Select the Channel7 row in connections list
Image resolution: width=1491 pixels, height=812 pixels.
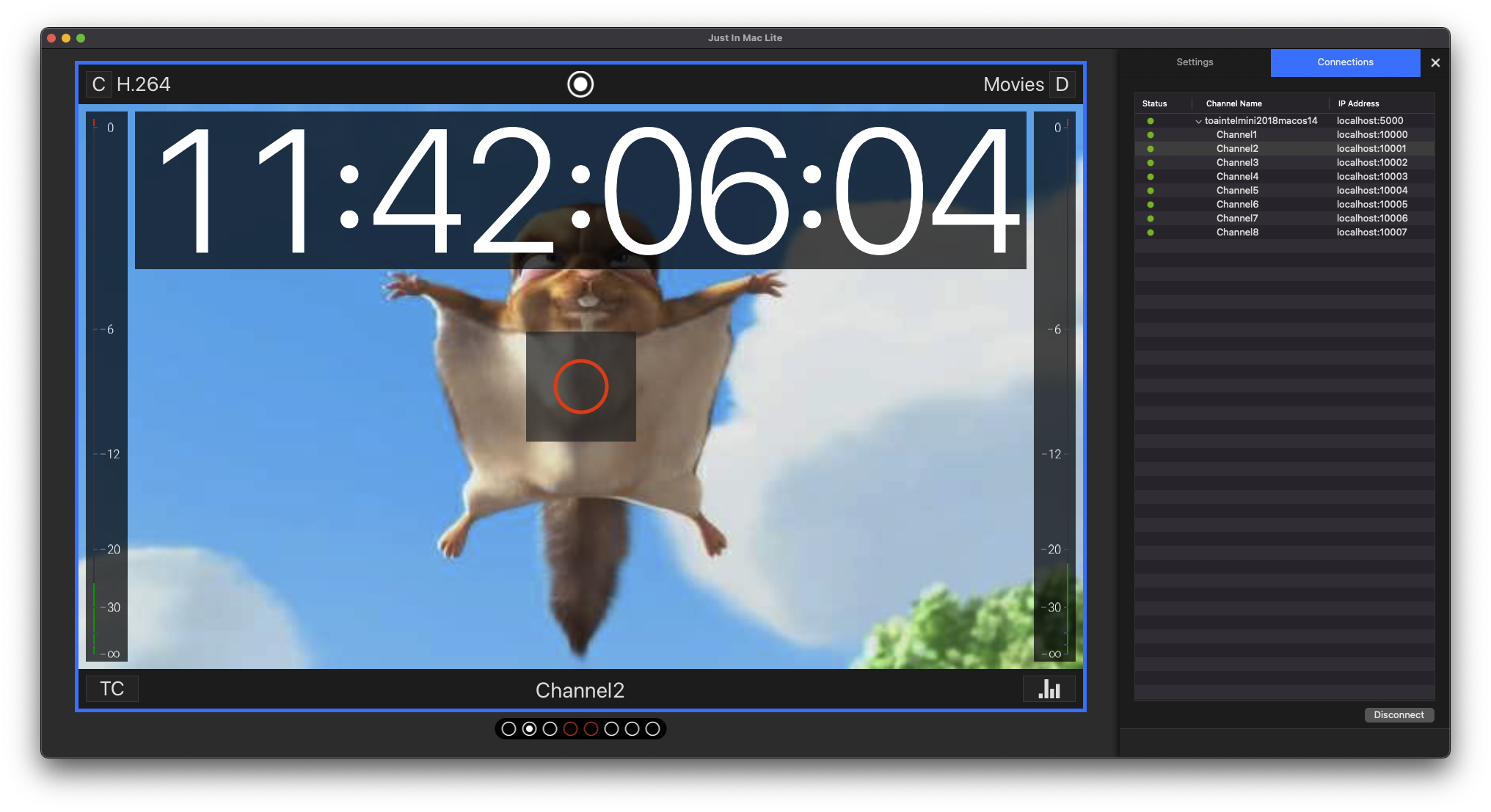(1285, 219)
